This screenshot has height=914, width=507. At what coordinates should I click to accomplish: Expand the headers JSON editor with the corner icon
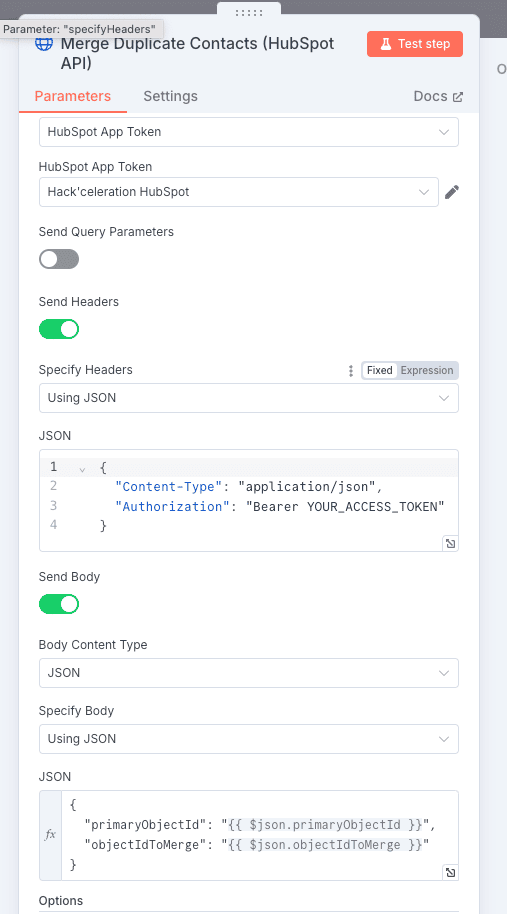tap(450, 543)
